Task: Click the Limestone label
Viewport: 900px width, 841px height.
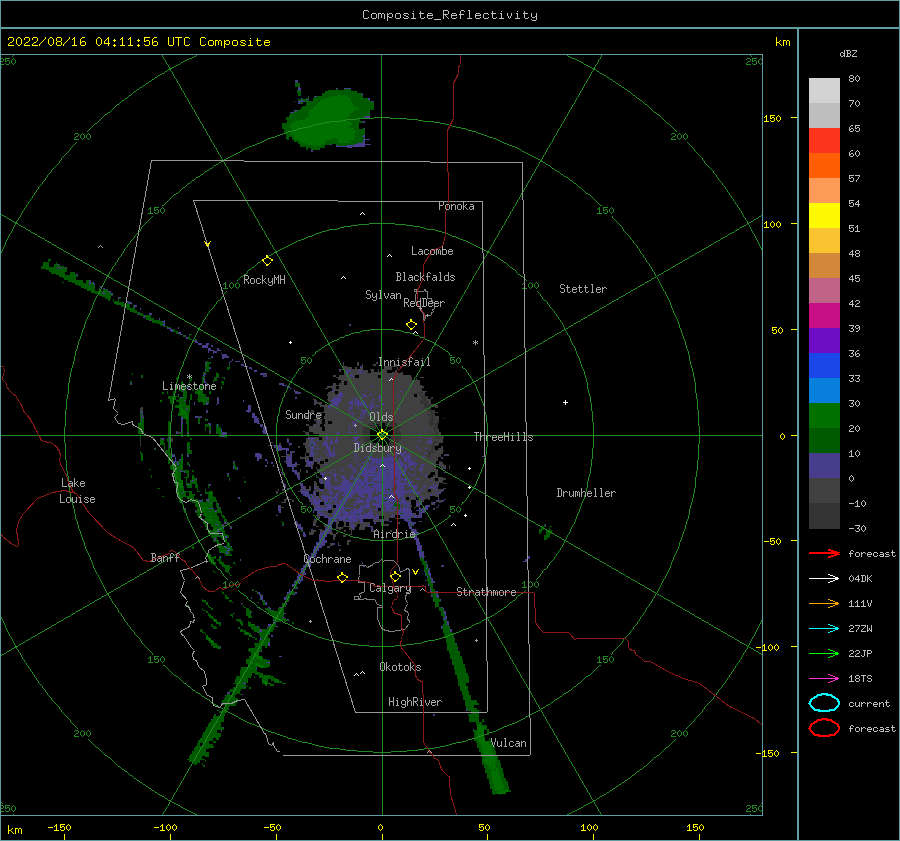Action: pyautogui.click(x=189, y=386)
